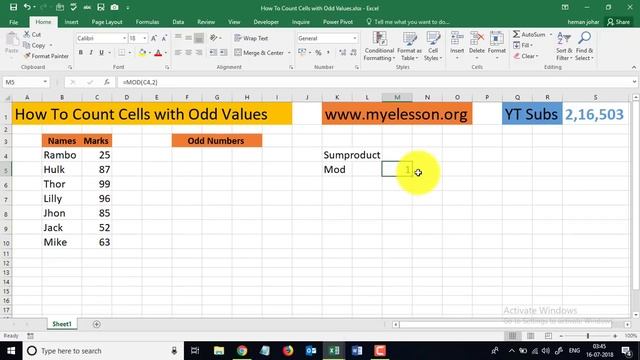
Task: Open the Clear eraser dropdown
Action: point(526,56)
